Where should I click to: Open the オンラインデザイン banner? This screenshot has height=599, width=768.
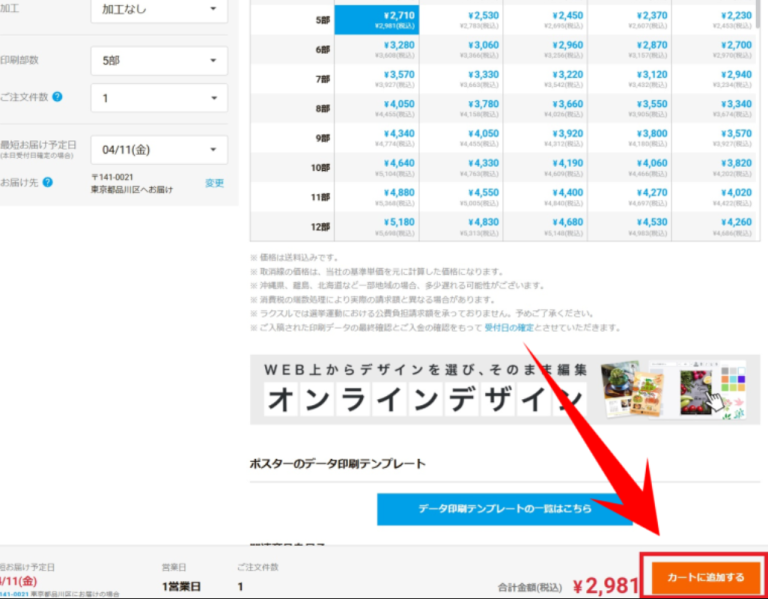click(x=504, y=388)
